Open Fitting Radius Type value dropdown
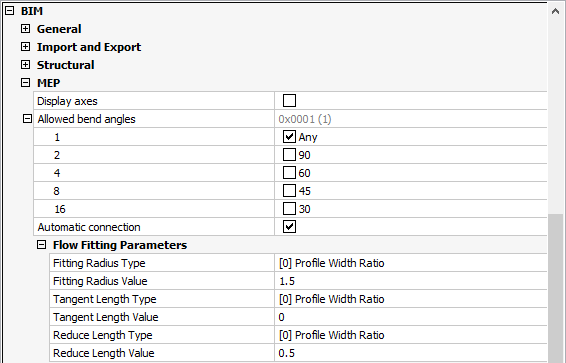The image size is (566, 363). 411,263
